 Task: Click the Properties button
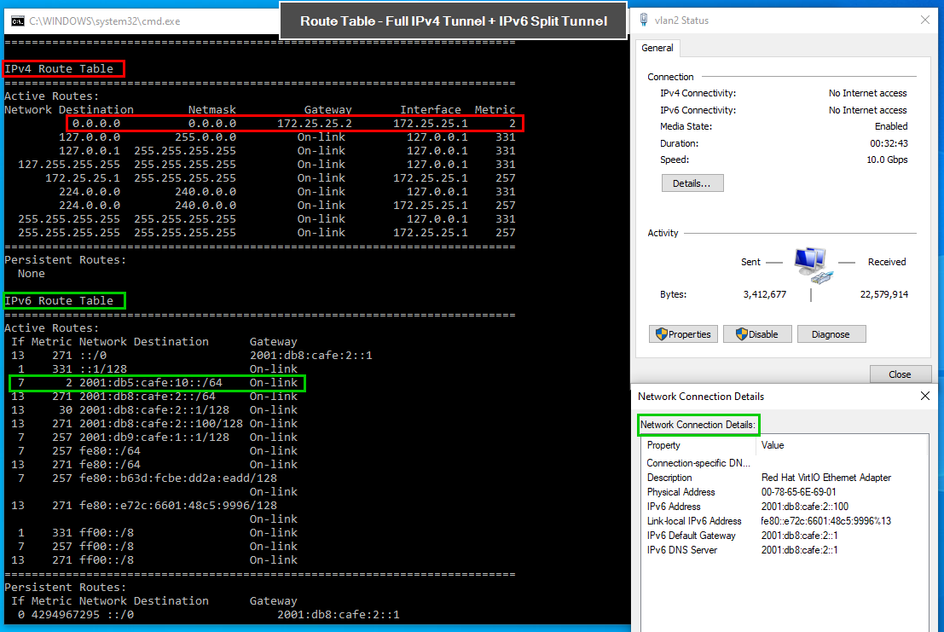coord(683,334)
